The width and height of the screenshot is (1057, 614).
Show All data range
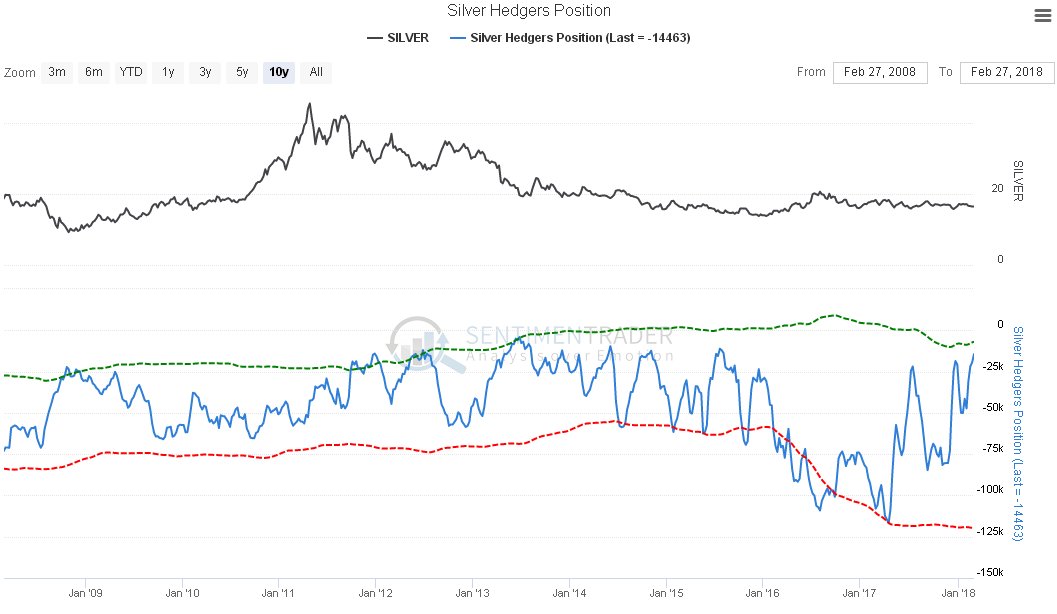pos(316,72)
